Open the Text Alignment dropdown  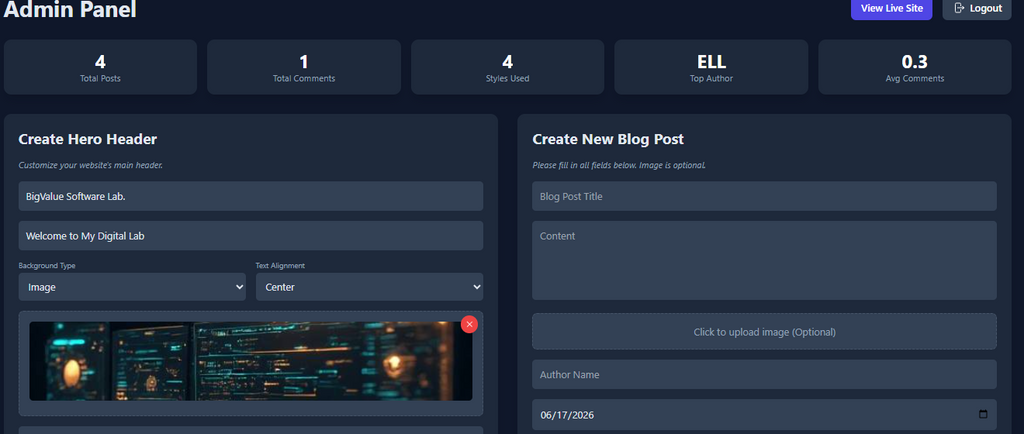(370, 287)
